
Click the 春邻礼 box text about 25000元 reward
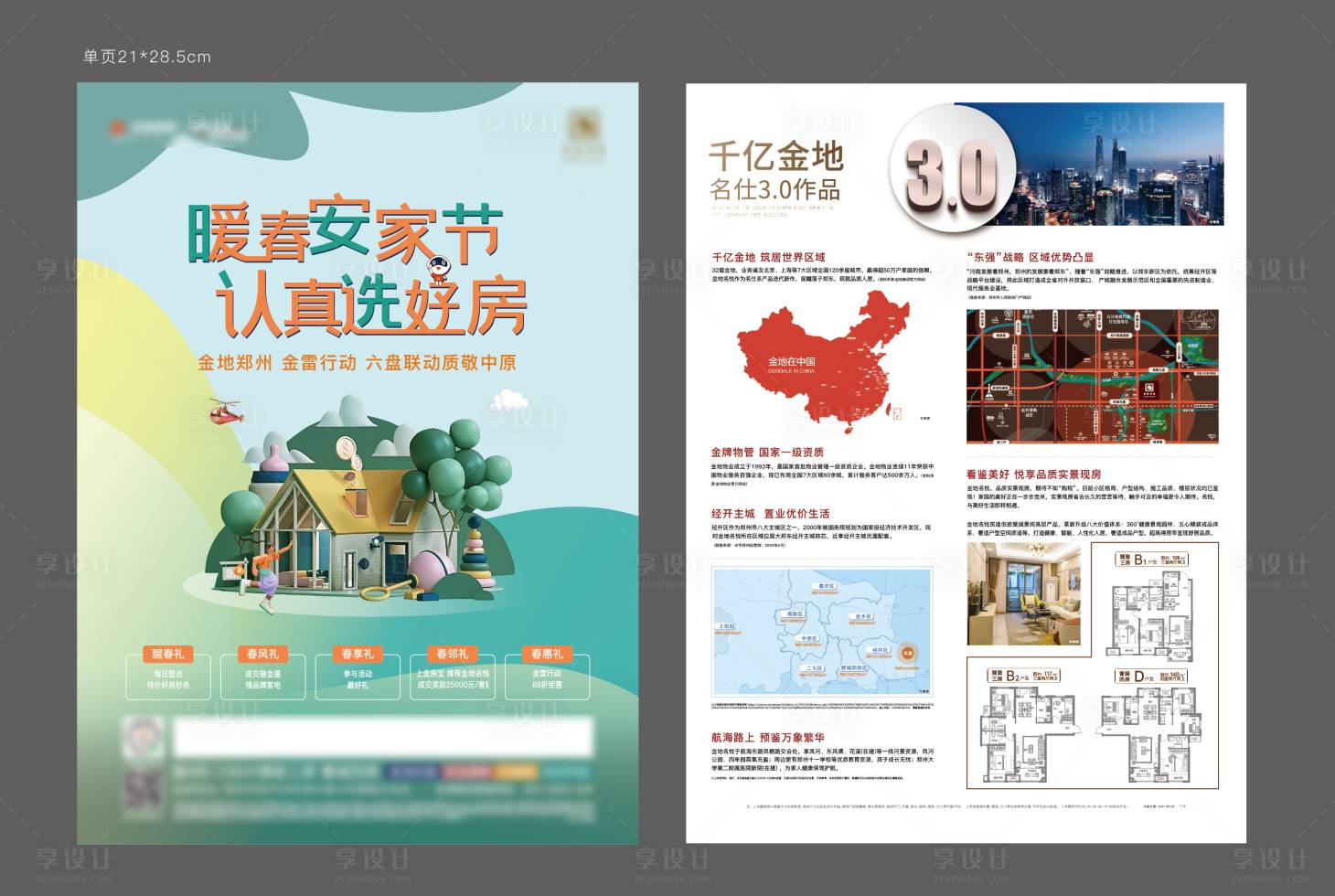tap(453, 679)
